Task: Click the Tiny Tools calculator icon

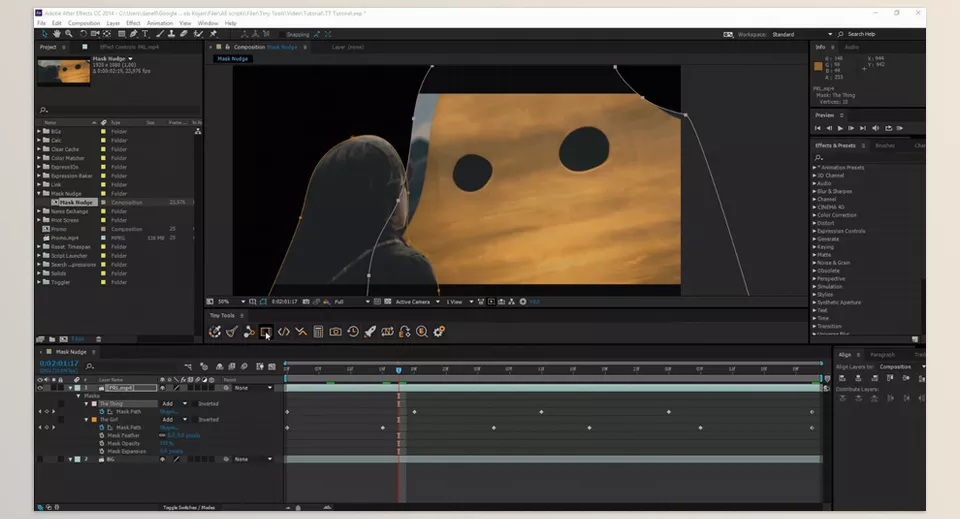Action: coord(318,332)
